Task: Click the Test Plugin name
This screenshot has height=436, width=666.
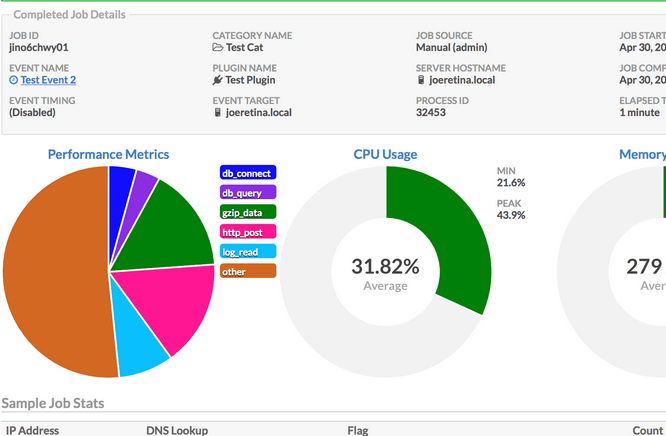Action: pyautogui.click(x=251, y=80)
